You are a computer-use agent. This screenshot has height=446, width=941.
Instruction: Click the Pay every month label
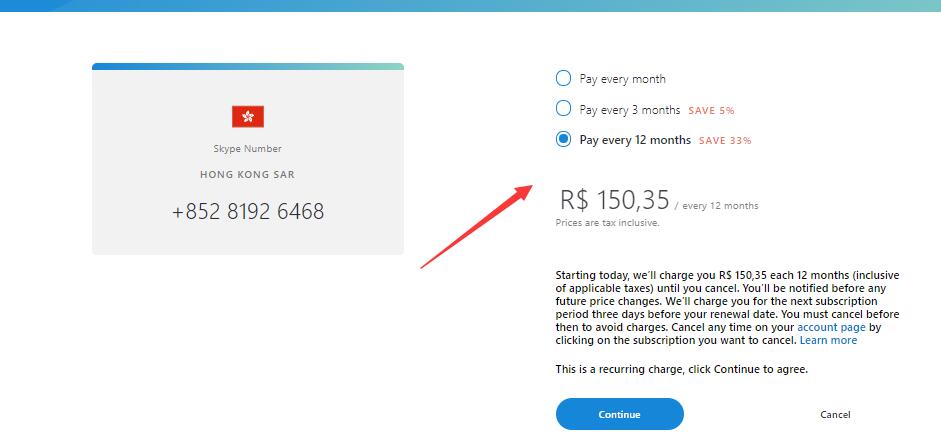622,79
